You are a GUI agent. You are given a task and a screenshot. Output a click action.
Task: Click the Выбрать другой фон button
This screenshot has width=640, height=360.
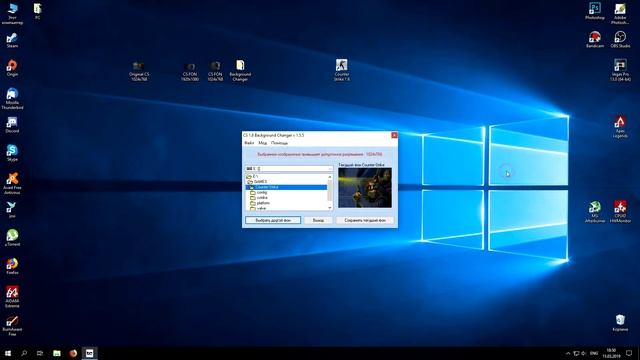273,220
